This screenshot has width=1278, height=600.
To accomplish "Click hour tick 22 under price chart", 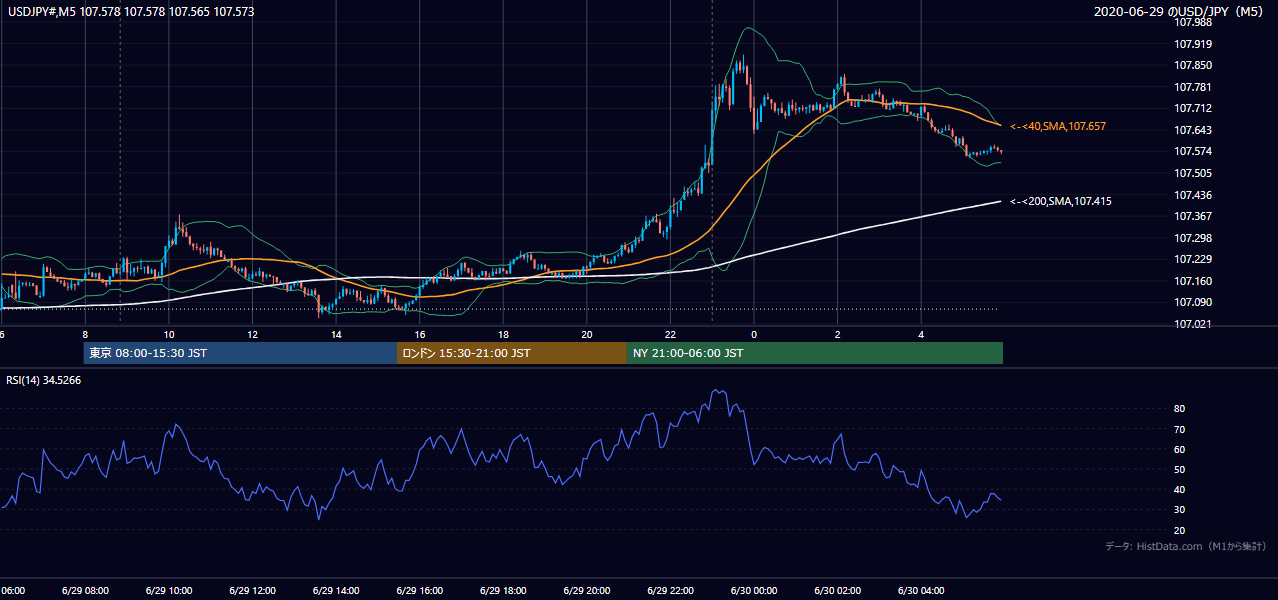I will click(x=670, y=335).
